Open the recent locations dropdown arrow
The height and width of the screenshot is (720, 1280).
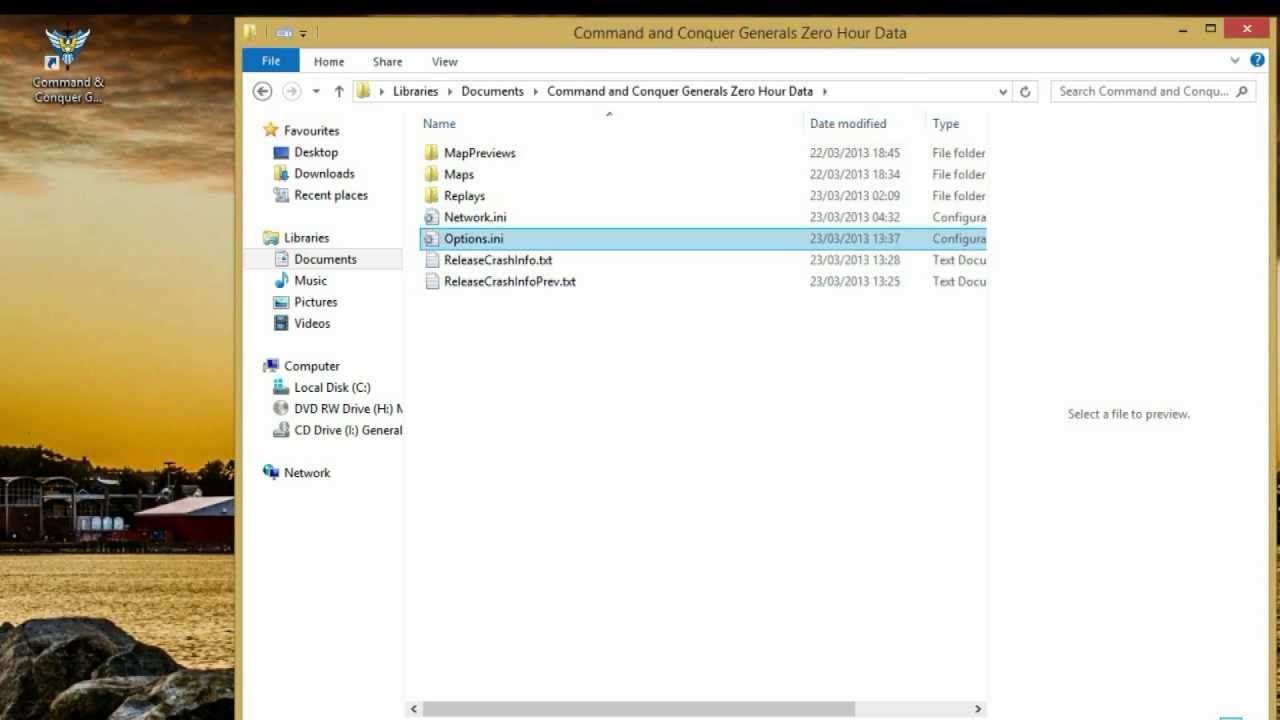click(x=316, y=91)
